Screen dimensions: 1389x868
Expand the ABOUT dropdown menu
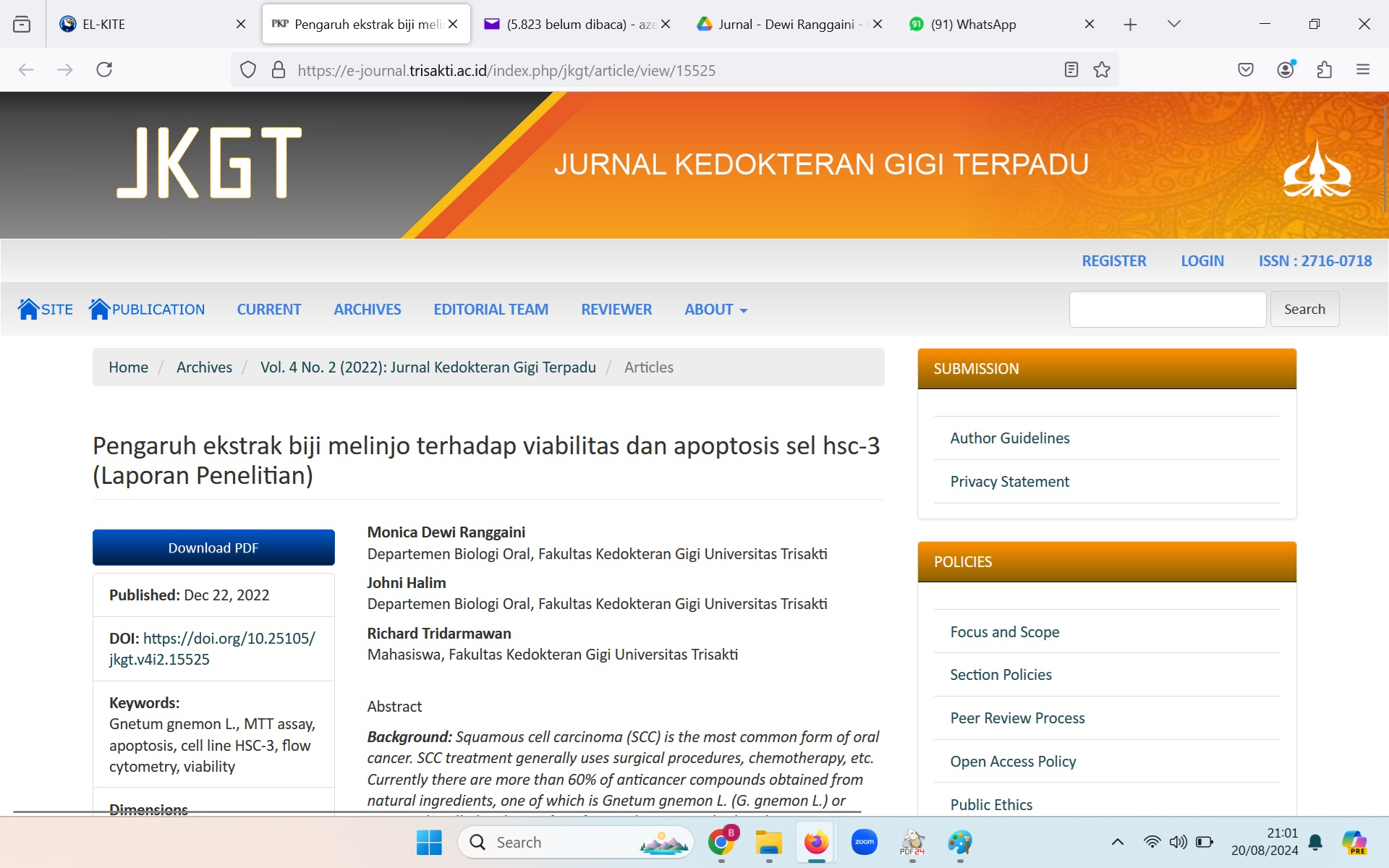coord(716,310)
